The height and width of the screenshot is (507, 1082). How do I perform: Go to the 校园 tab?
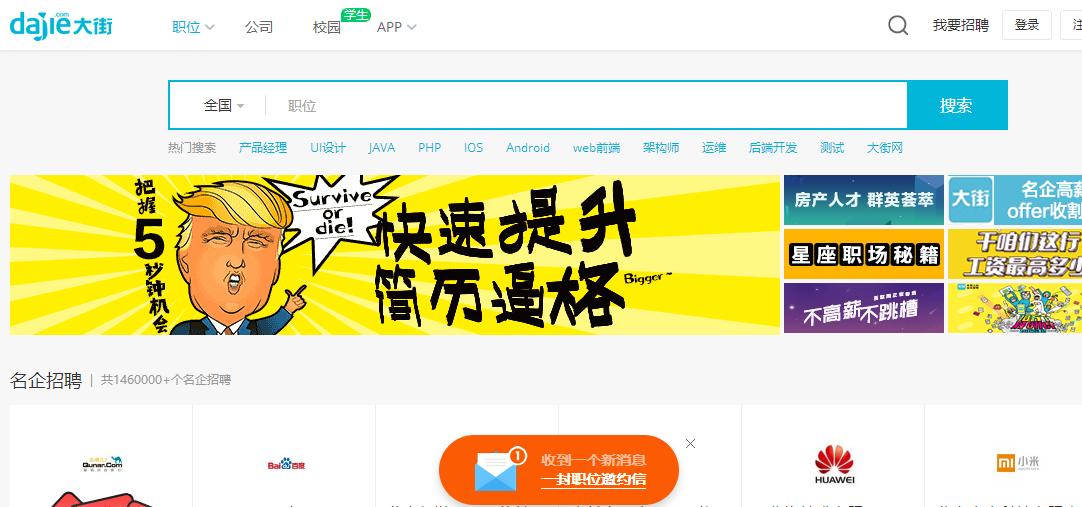coord(326,27)
